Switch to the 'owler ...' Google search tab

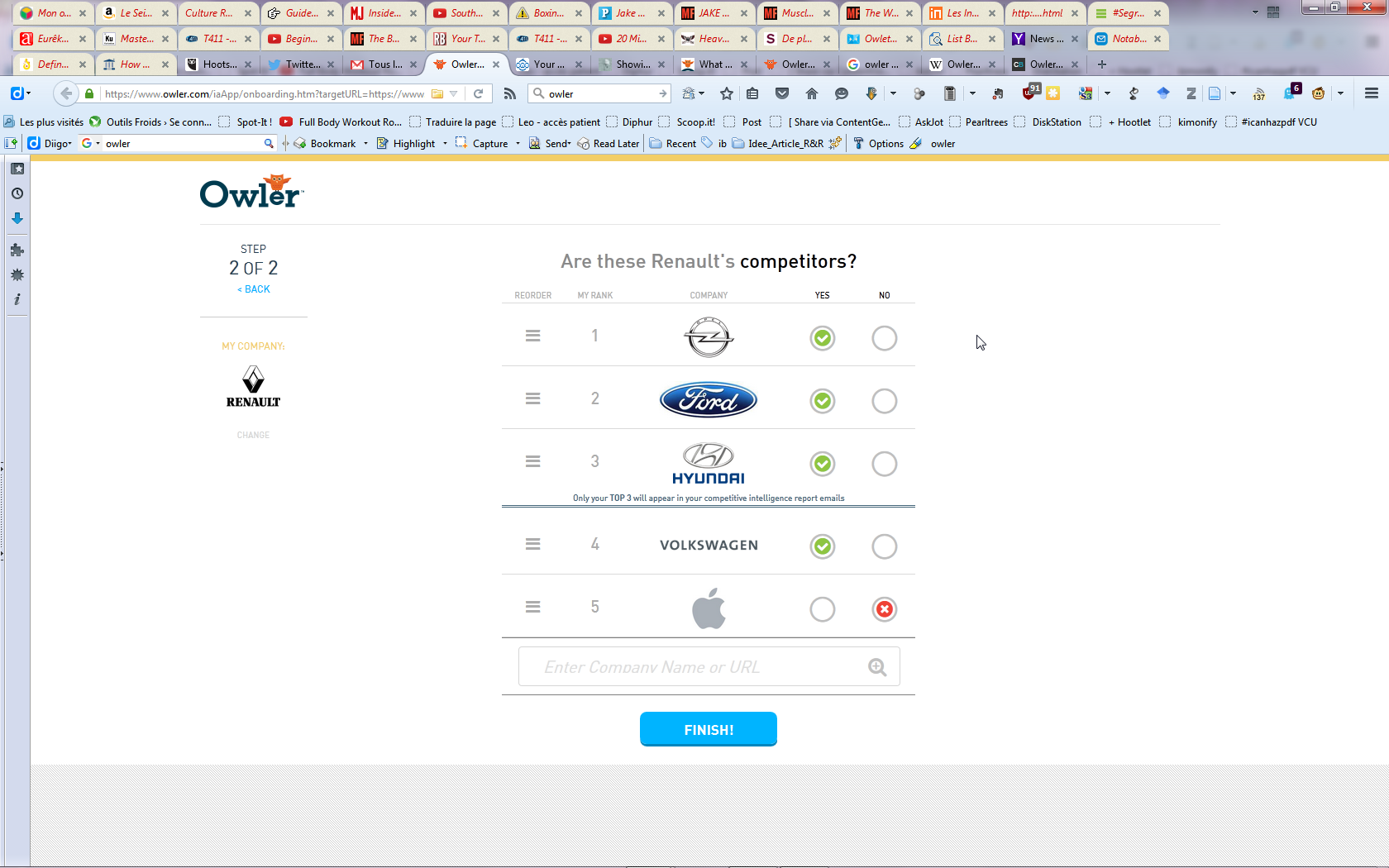881,64
